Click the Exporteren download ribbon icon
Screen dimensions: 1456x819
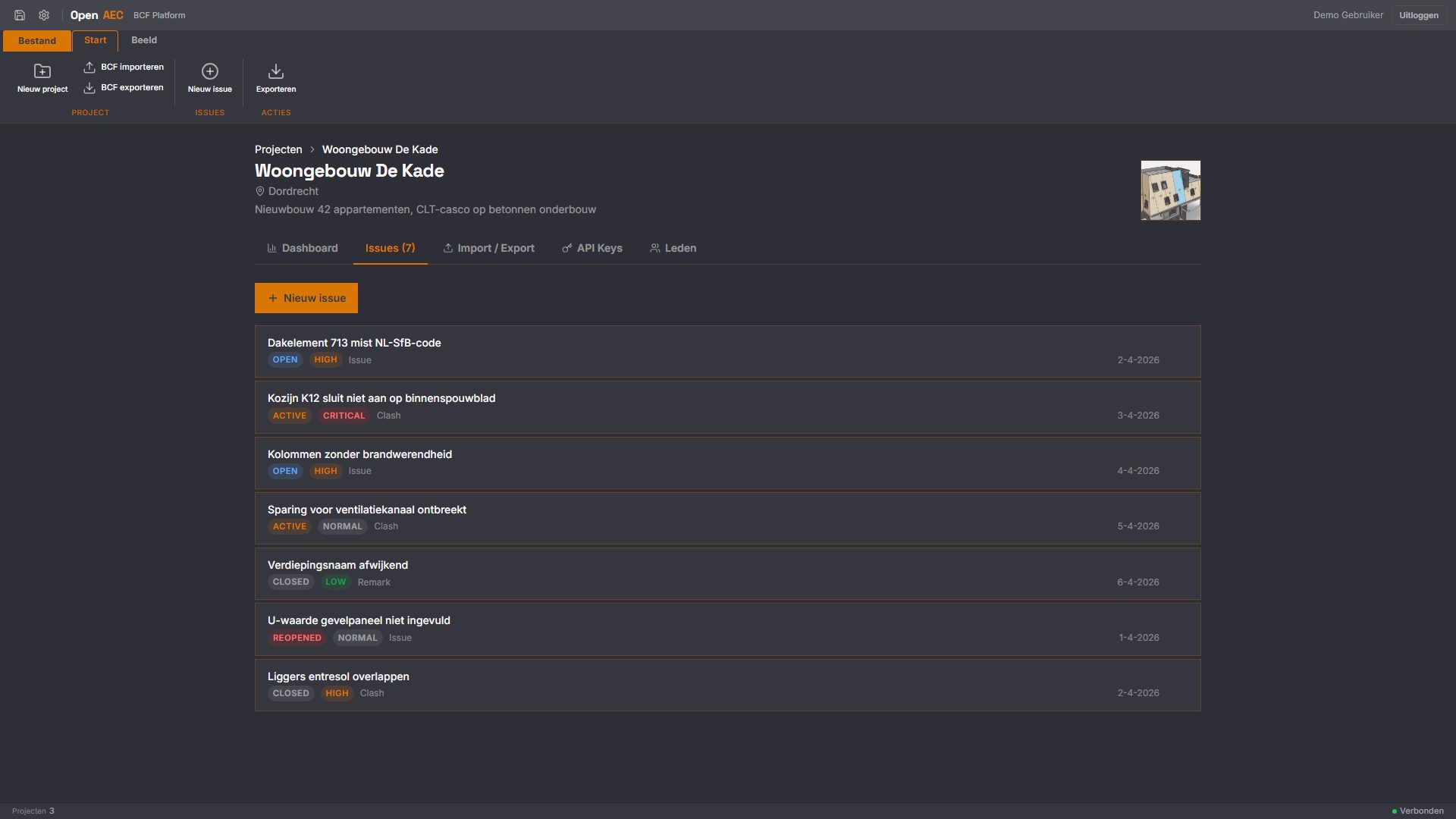[x=276, y=71]
